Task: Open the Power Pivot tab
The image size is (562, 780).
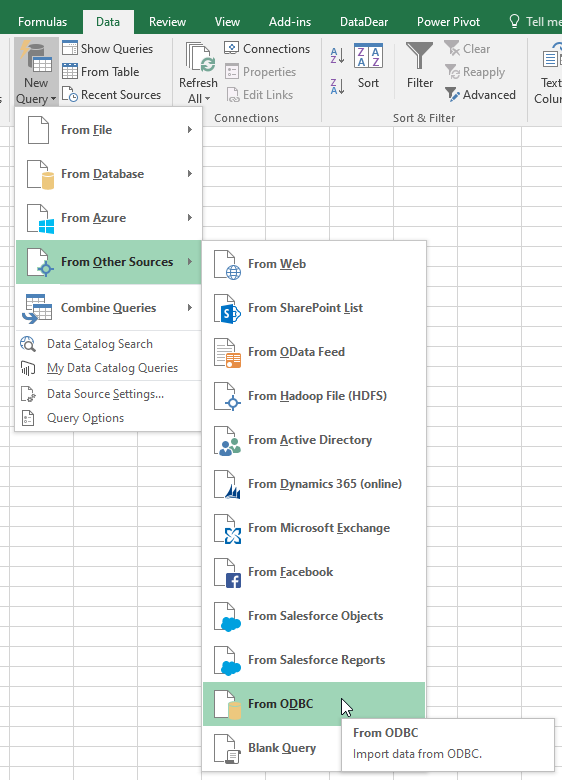Action: 449,22
